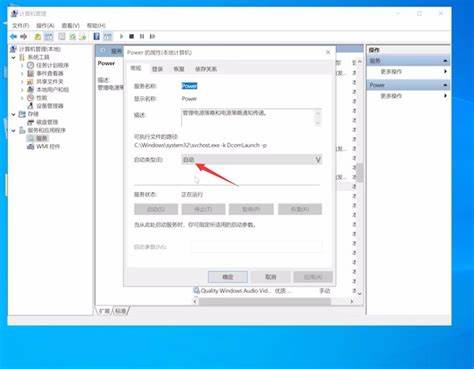The image size is (474, 369).
Task: Click the 取消 button
Action: [271, 277]
